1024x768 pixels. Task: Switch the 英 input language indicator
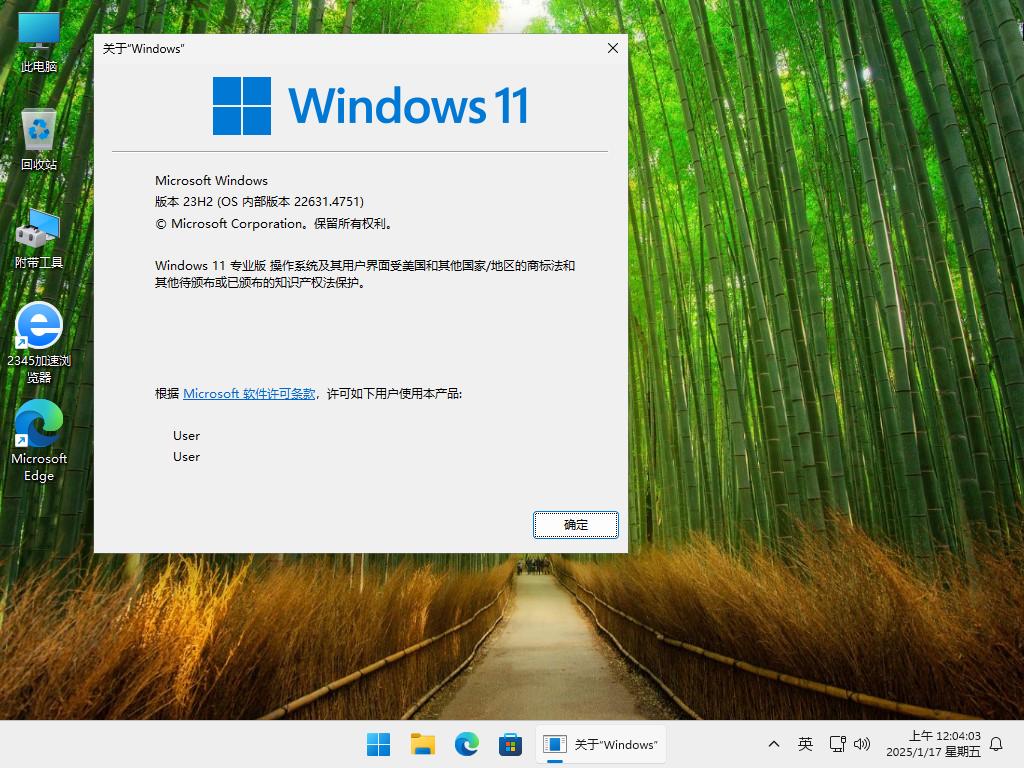(805, 744)
